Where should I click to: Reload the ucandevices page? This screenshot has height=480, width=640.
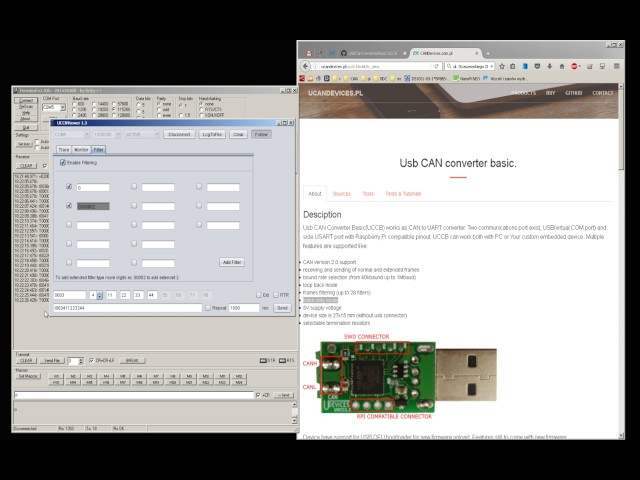coord(436,66)
